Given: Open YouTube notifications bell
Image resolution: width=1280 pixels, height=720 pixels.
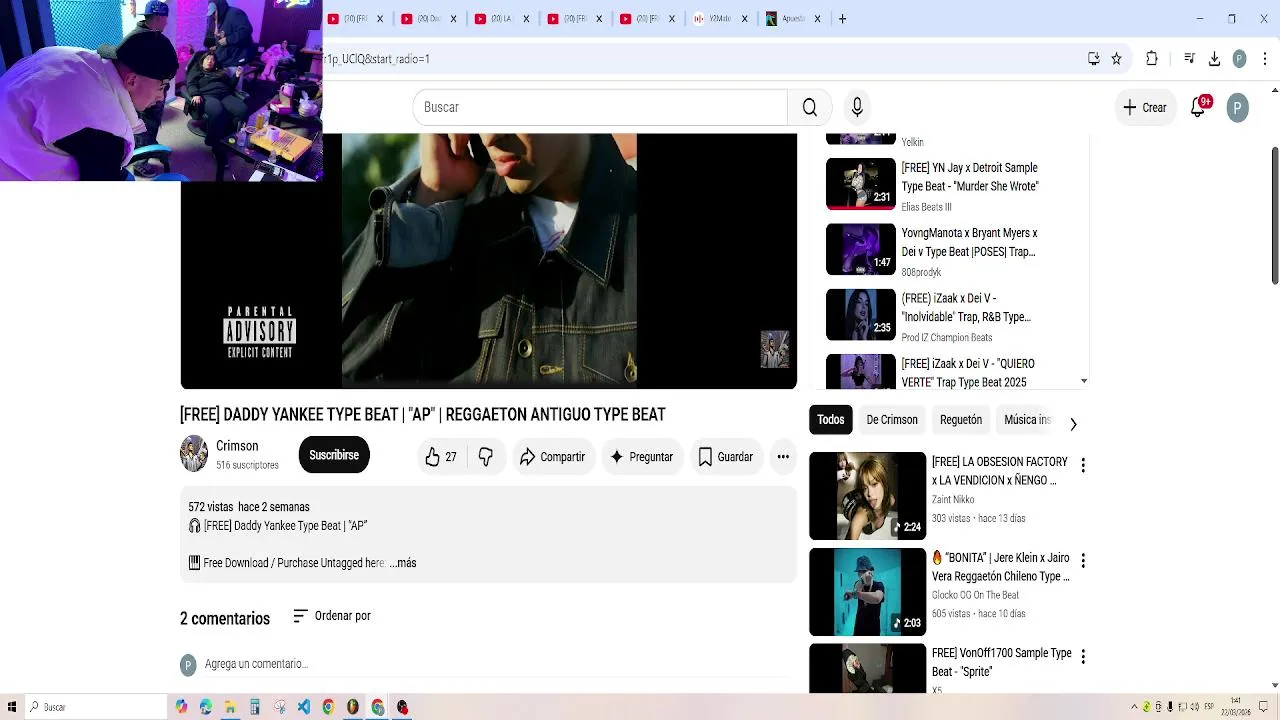Looking at the screenshot, I should (x=1198, y=107).
